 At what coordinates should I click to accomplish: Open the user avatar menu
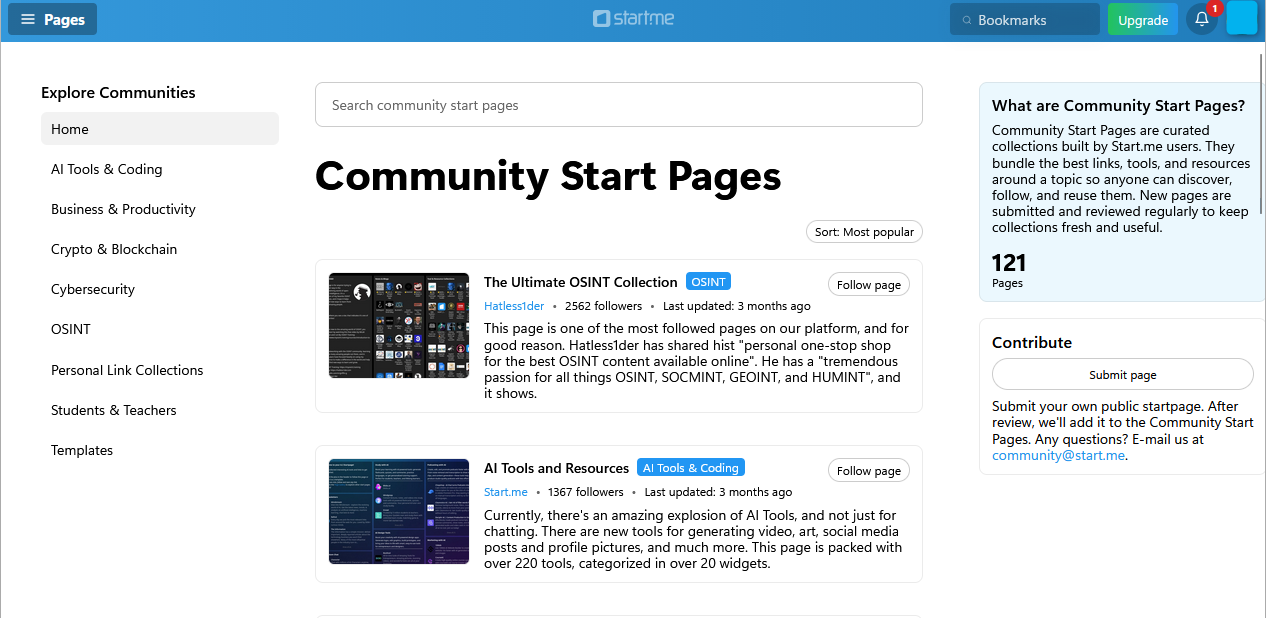[x=1242, y=19]
